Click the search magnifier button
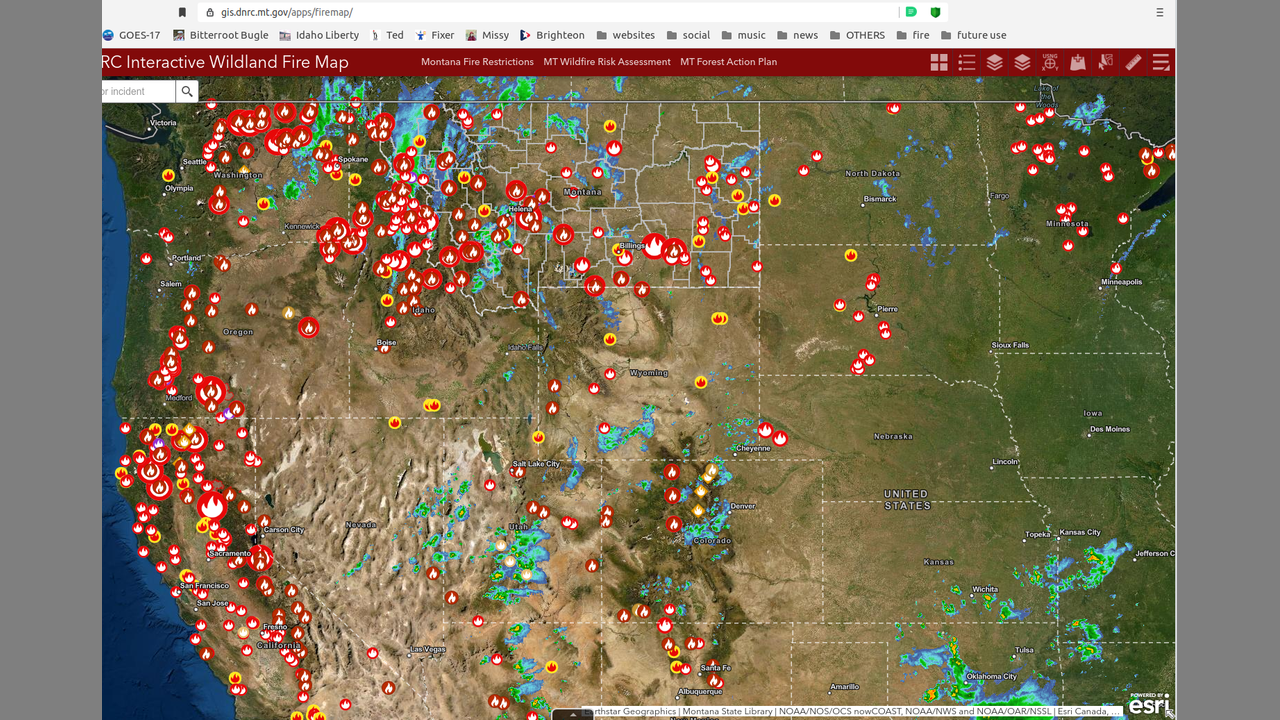Viewport: 1280px width, 720px height. point(187,91)
